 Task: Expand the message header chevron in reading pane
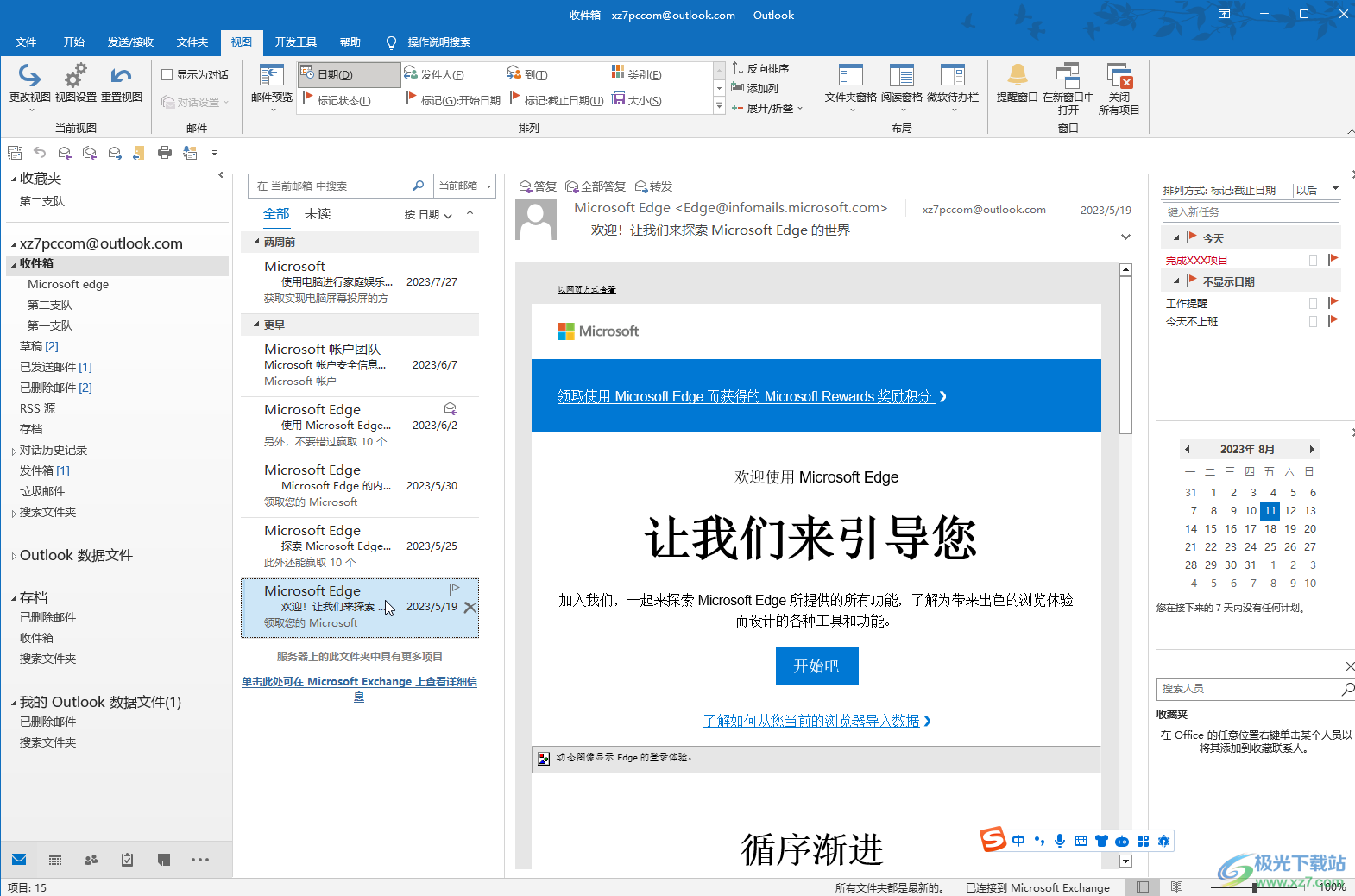coord(1125,237)
